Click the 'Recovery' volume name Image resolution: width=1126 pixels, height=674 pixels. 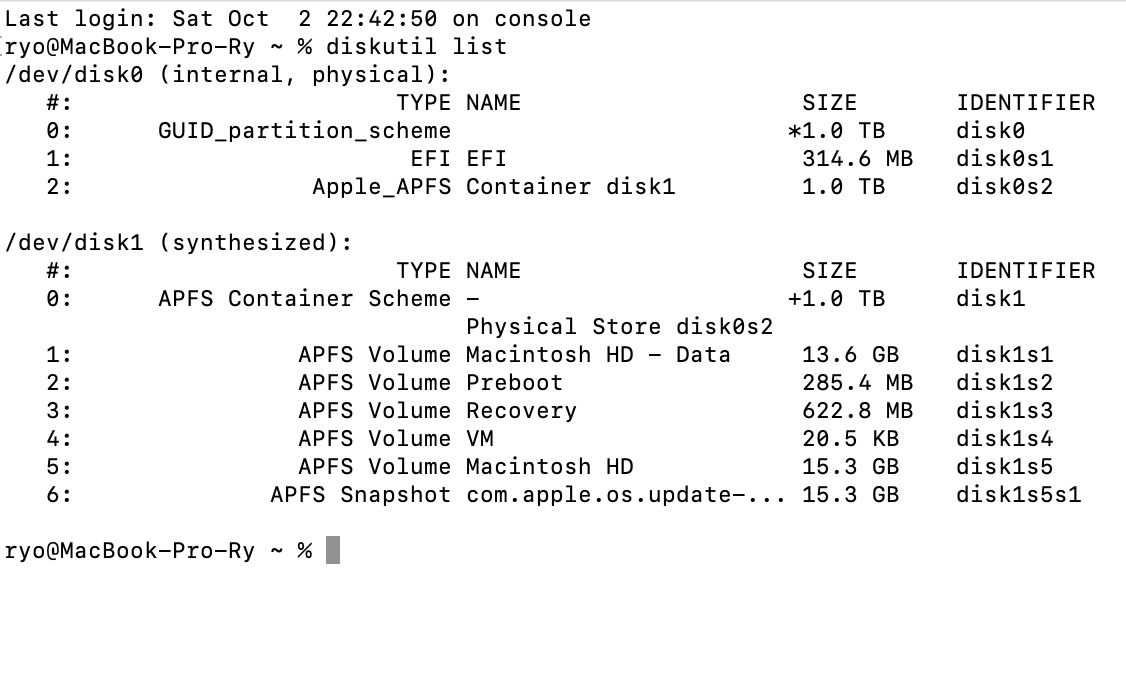click(x=521, y=411)
